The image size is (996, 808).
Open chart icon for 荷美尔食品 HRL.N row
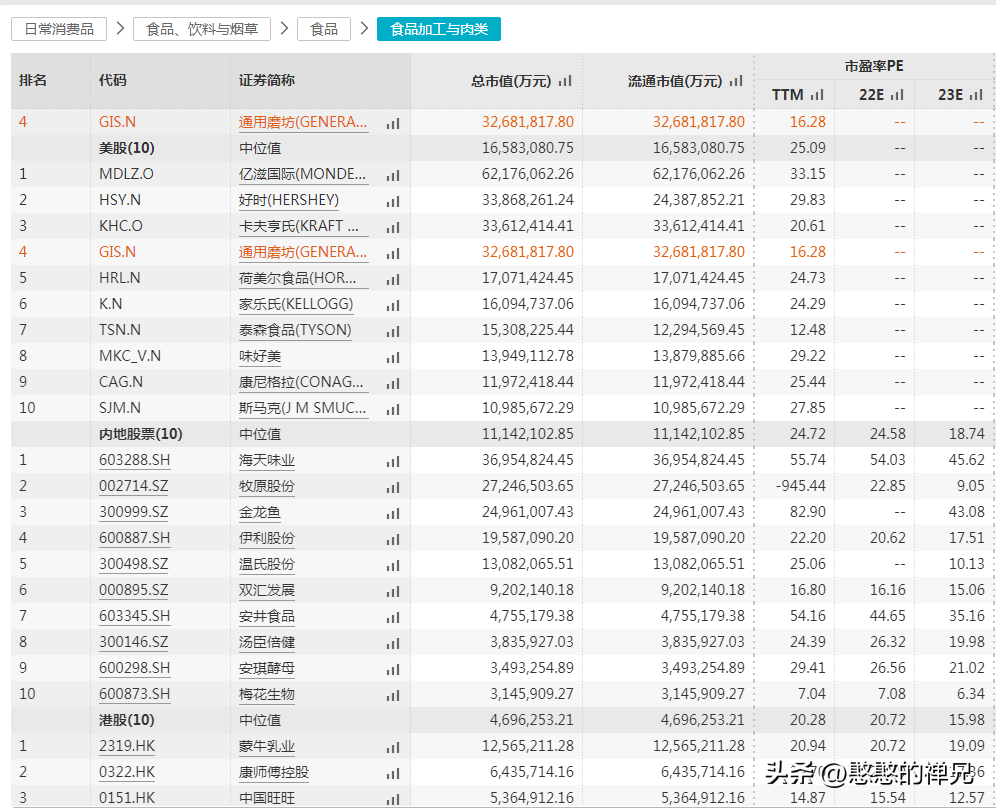pos(393,279)
